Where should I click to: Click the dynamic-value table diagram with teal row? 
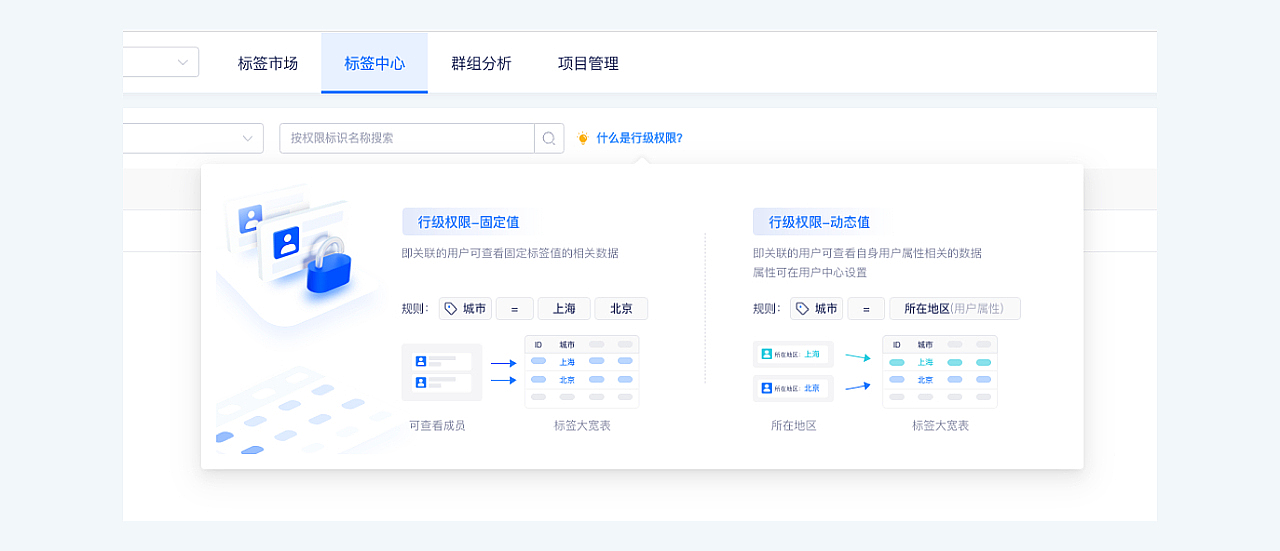pyautogui.click(x=940, y=371)
